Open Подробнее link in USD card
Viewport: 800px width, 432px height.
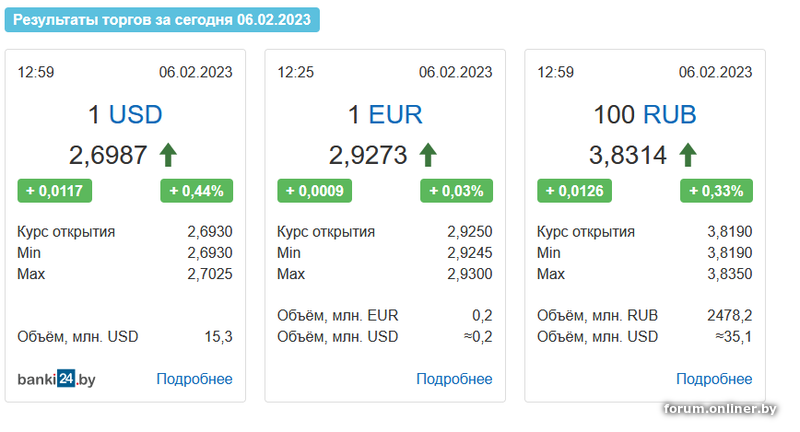(x=194, y=379)
